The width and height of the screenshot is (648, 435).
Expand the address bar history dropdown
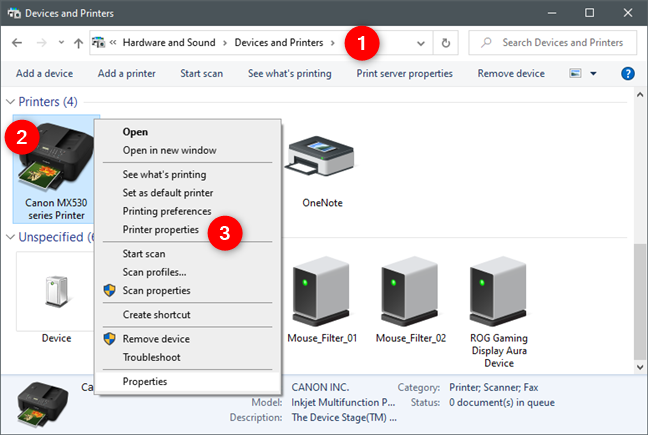tap(421, 43)
